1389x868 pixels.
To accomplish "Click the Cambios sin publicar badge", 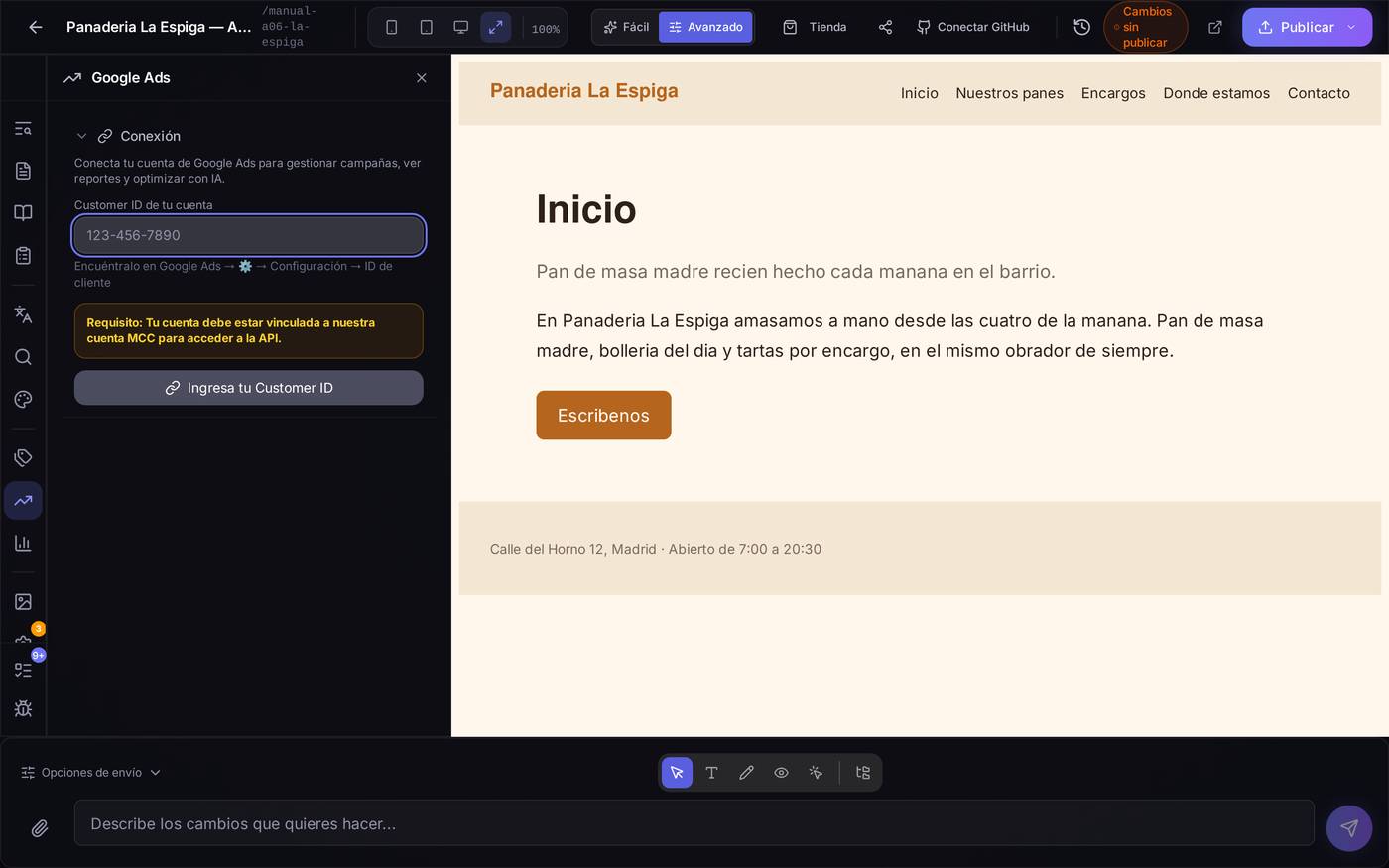I will [x=1145, y=27].
